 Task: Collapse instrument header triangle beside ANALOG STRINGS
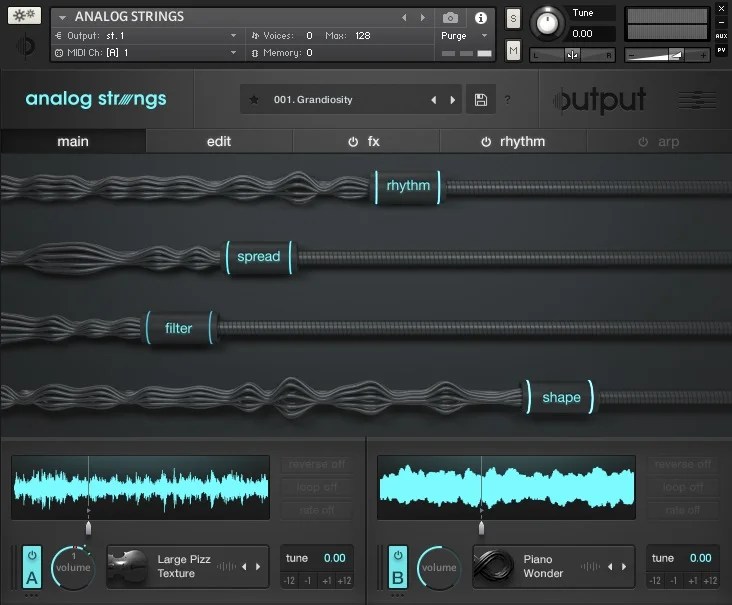[62, 18]
